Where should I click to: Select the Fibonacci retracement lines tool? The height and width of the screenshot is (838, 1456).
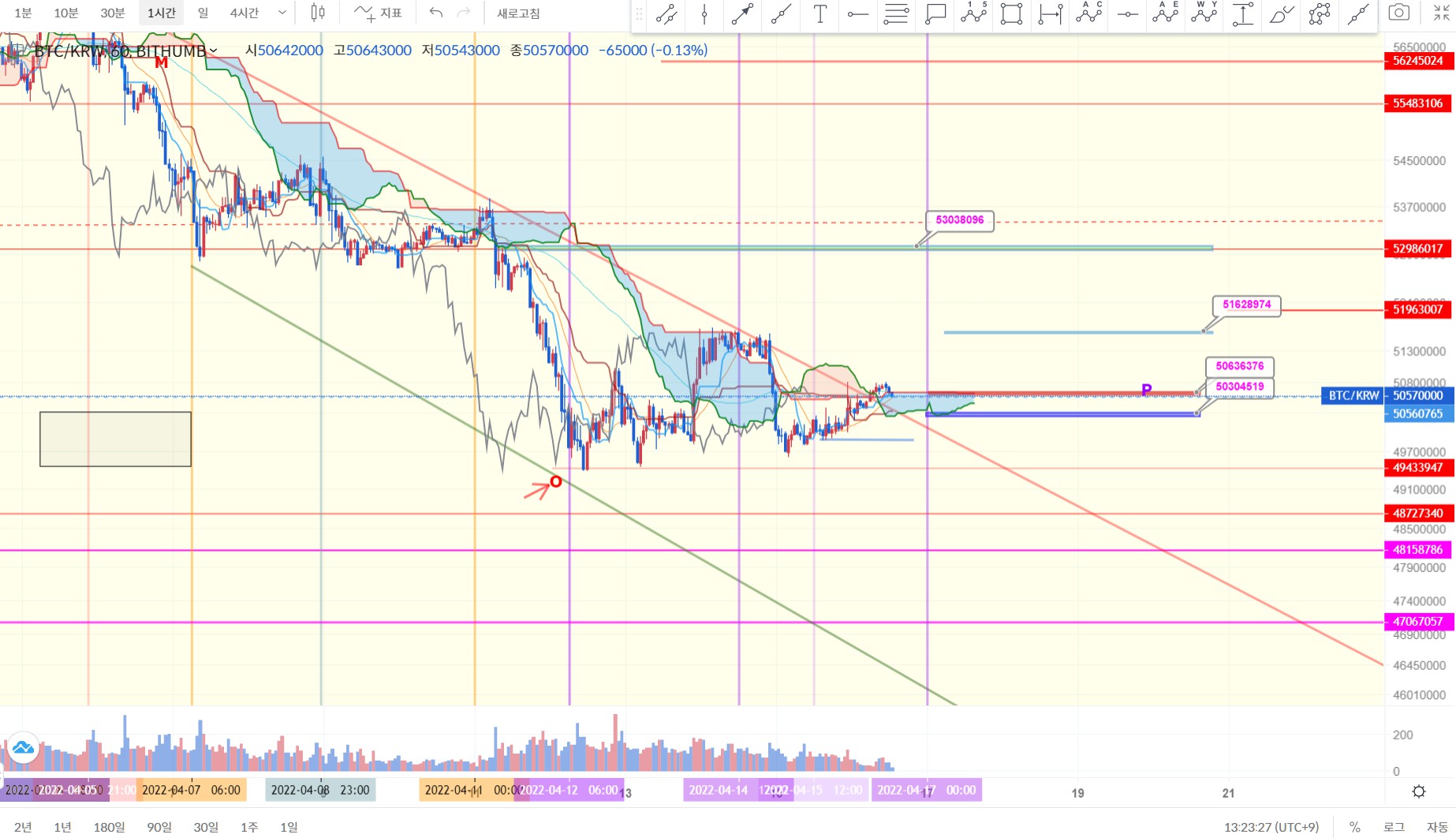[897, 13]
